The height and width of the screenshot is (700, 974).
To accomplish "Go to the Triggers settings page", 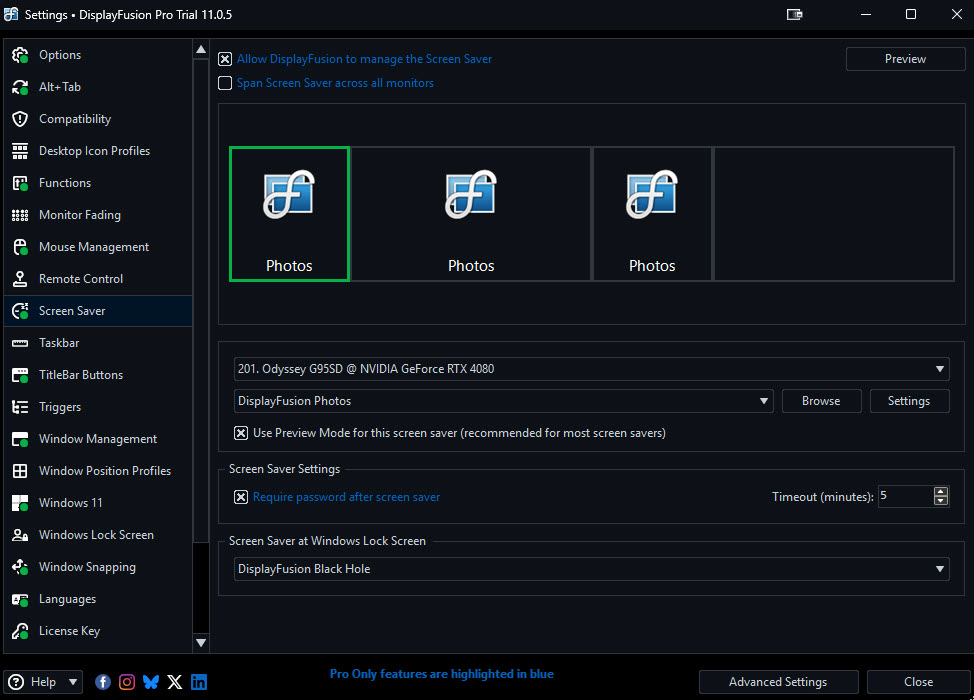I will tap(60, 407).
